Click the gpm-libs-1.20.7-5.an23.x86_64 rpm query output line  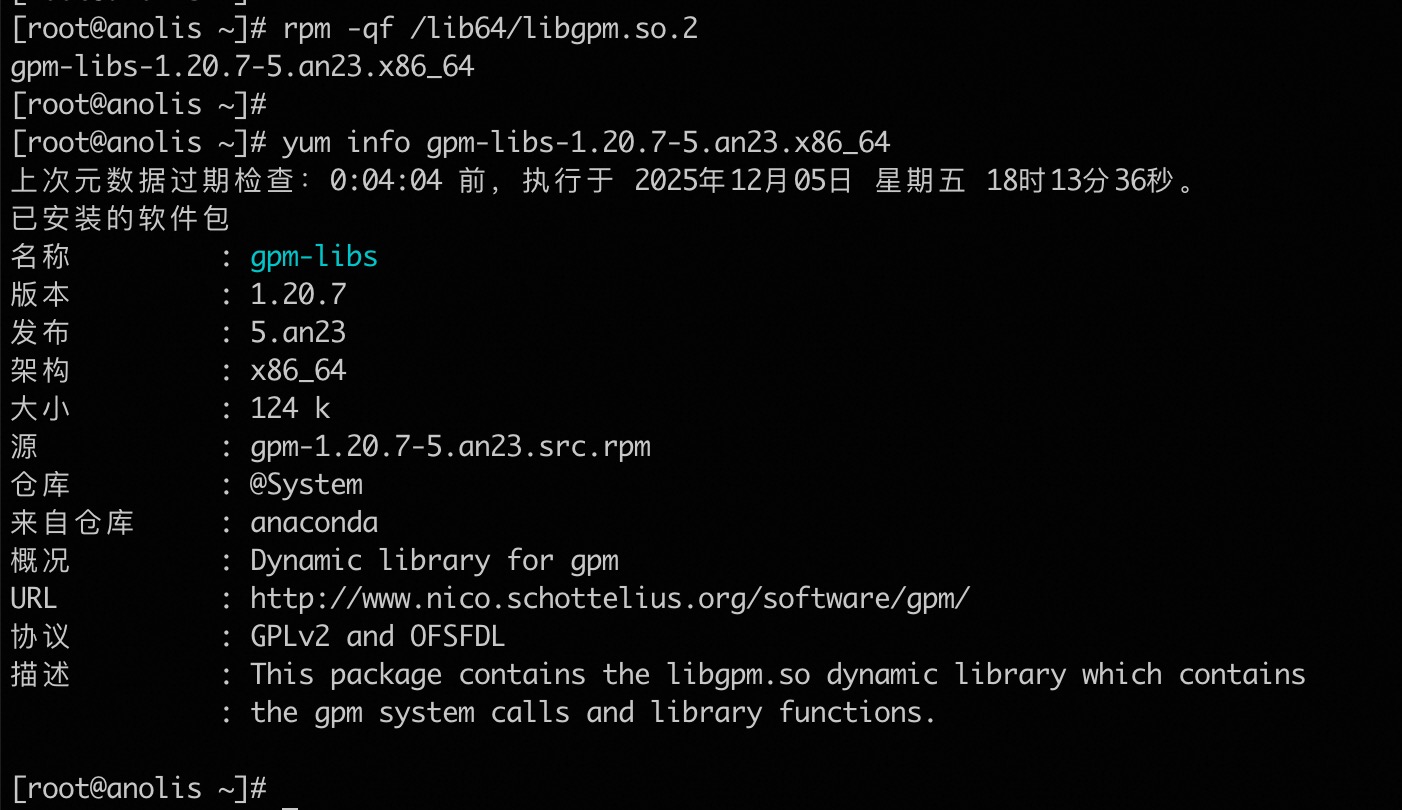point(242,67)
